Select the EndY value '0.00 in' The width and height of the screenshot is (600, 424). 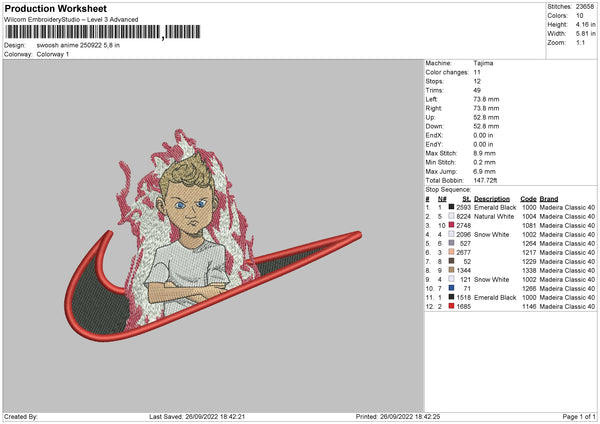pyautogui.click(x=483, y=144)
